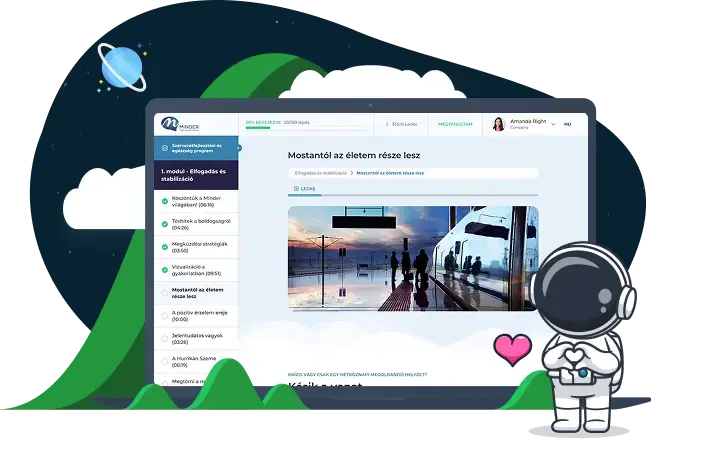Click Amanda Right's profile avatar
The image size is (709, 462).
coord(498,124)
